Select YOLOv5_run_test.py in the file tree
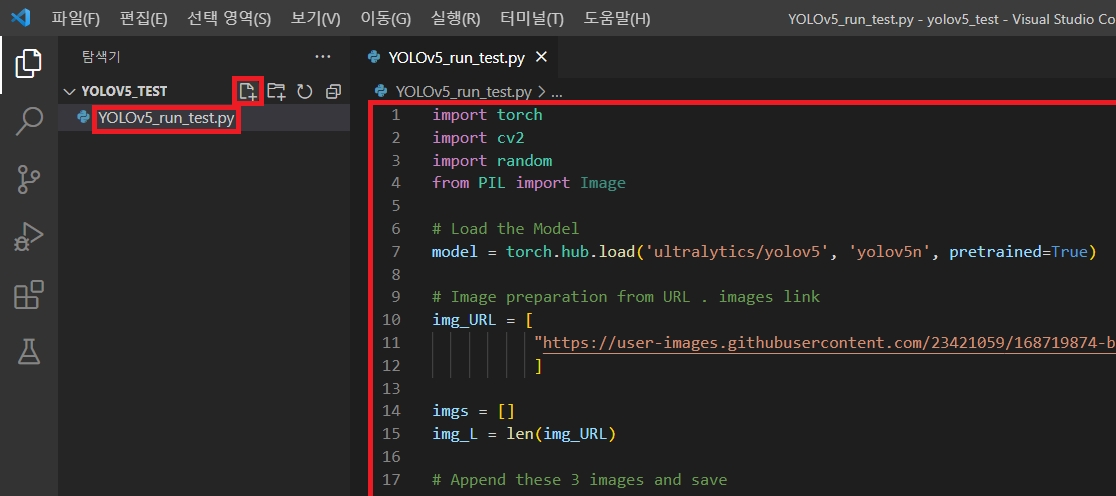 pyautogui.click(x=166, y=118)
